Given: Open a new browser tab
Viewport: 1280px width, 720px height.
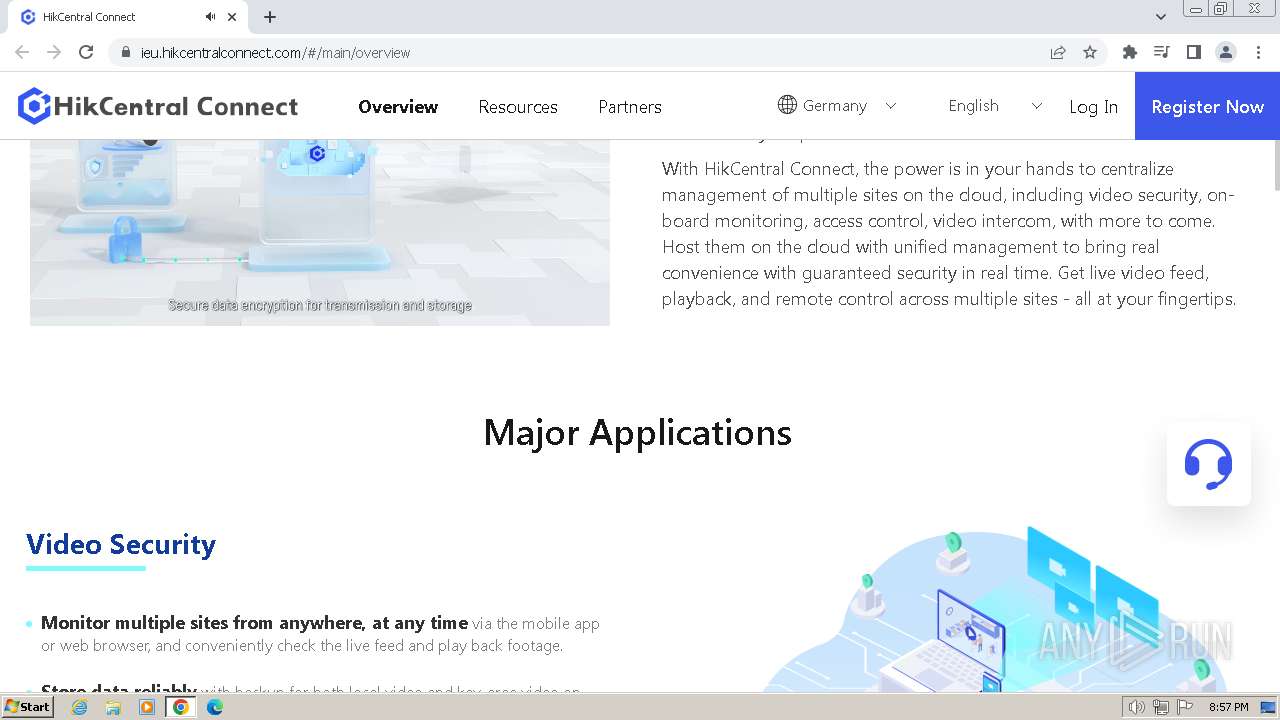Looking at the screenshot, I should pyautogui.click(x=270, y=17).
